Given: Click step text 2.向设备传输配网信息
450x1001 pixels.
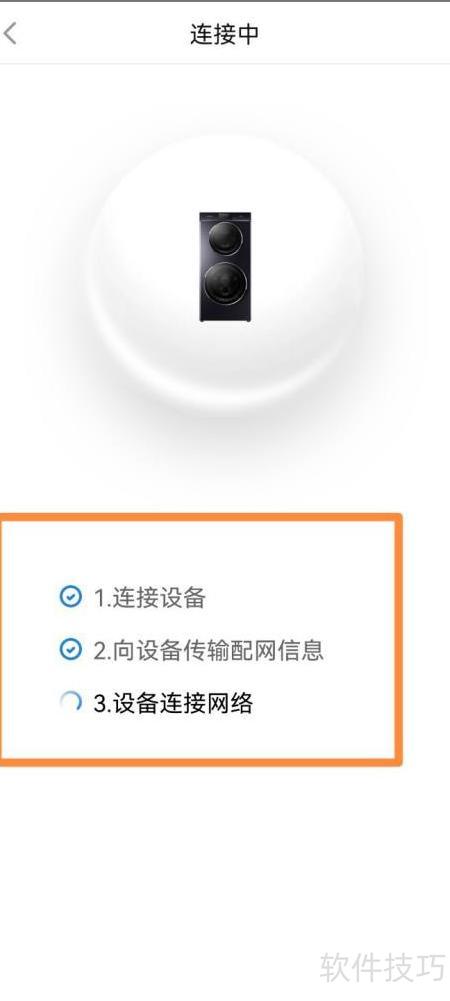Looking at the screenshot, I should coord(209,651).
